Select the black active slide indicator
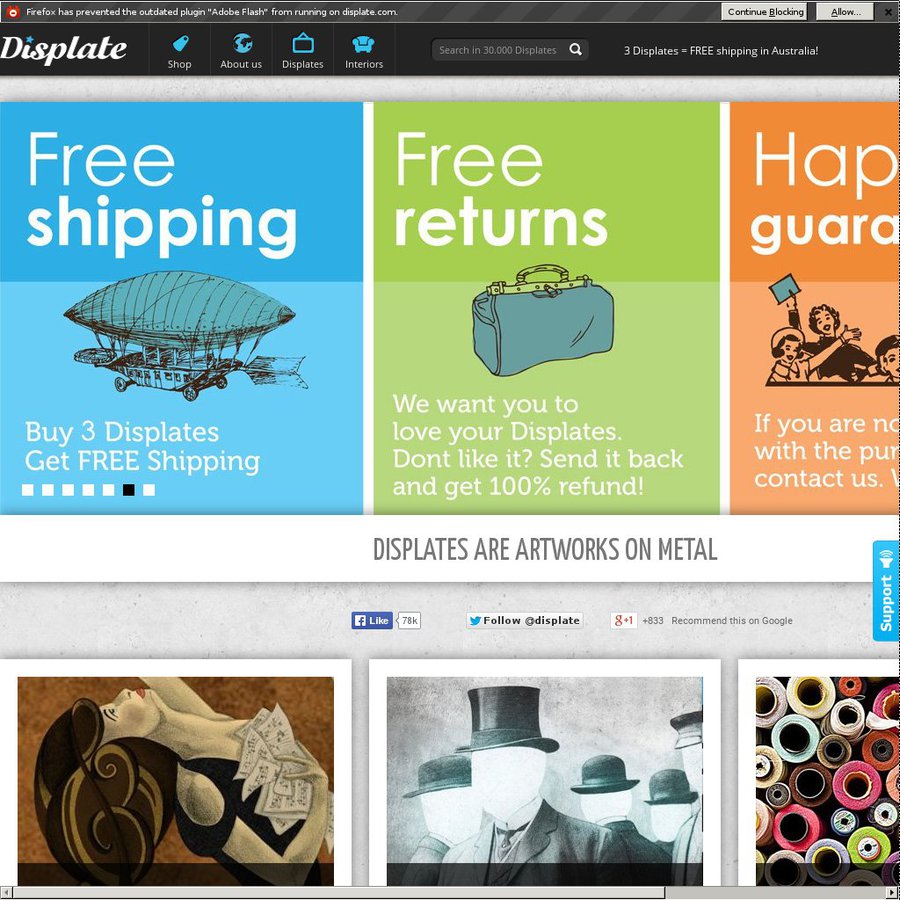 pos(129,490)
